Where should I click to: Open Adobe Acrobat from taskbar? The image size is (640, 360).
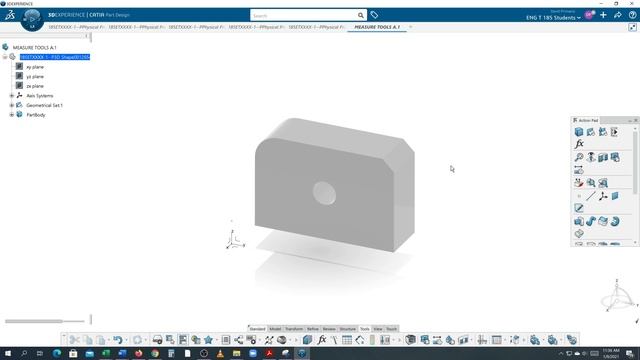[269, 353]
